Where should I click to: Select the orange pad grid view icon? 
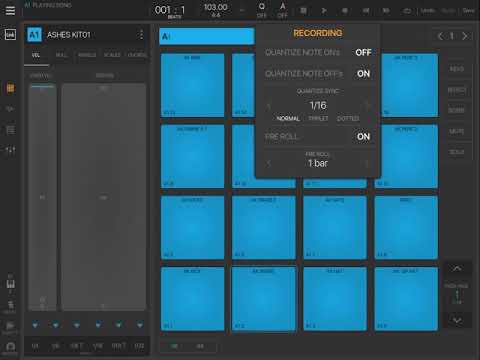tap(10, 88)
